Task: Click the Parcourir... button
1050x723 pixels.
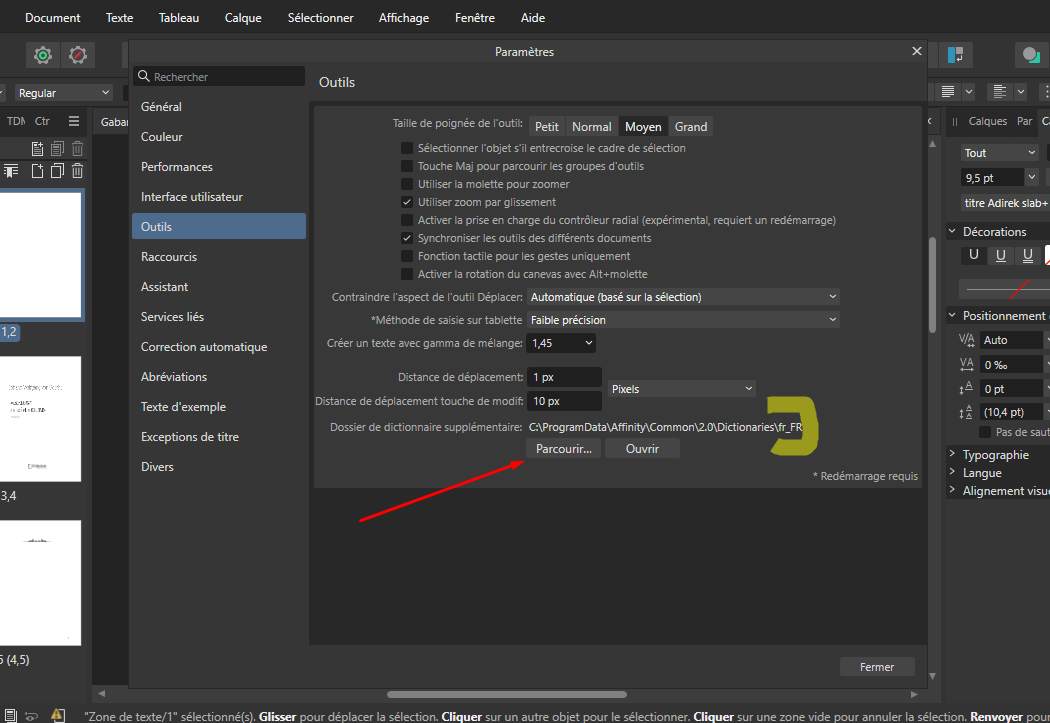Action: click(x=564, y=449)
